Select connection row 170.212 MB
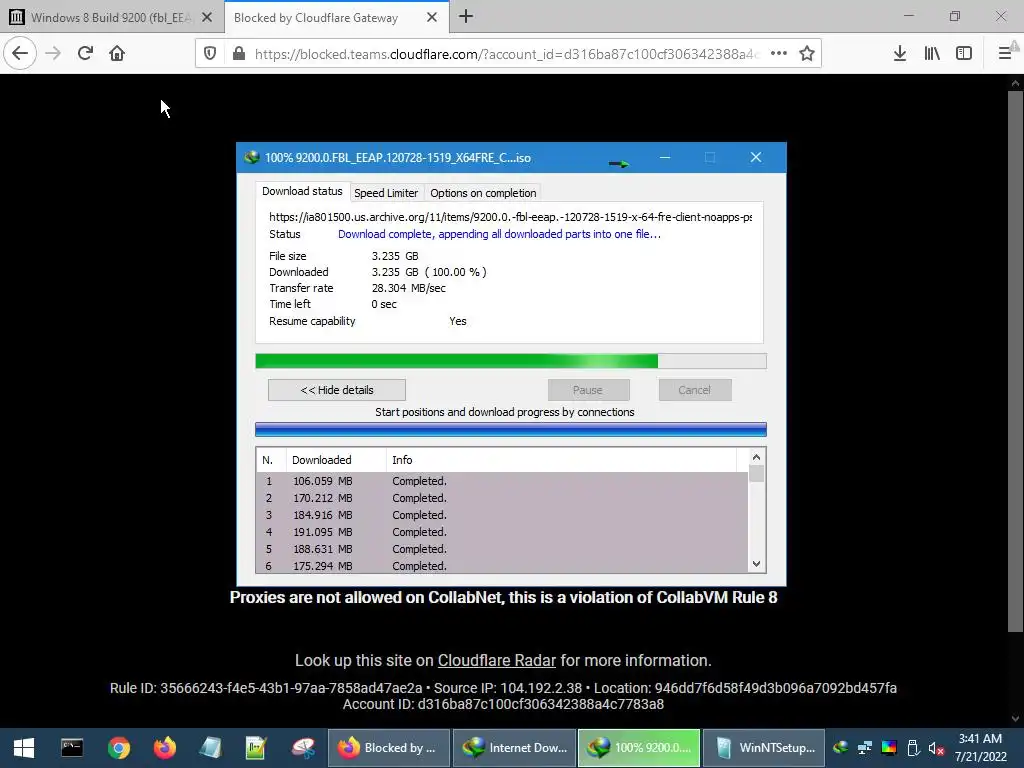Viewport: 1024px width, 768px height. pyautogui.click(x=502, y=498)
